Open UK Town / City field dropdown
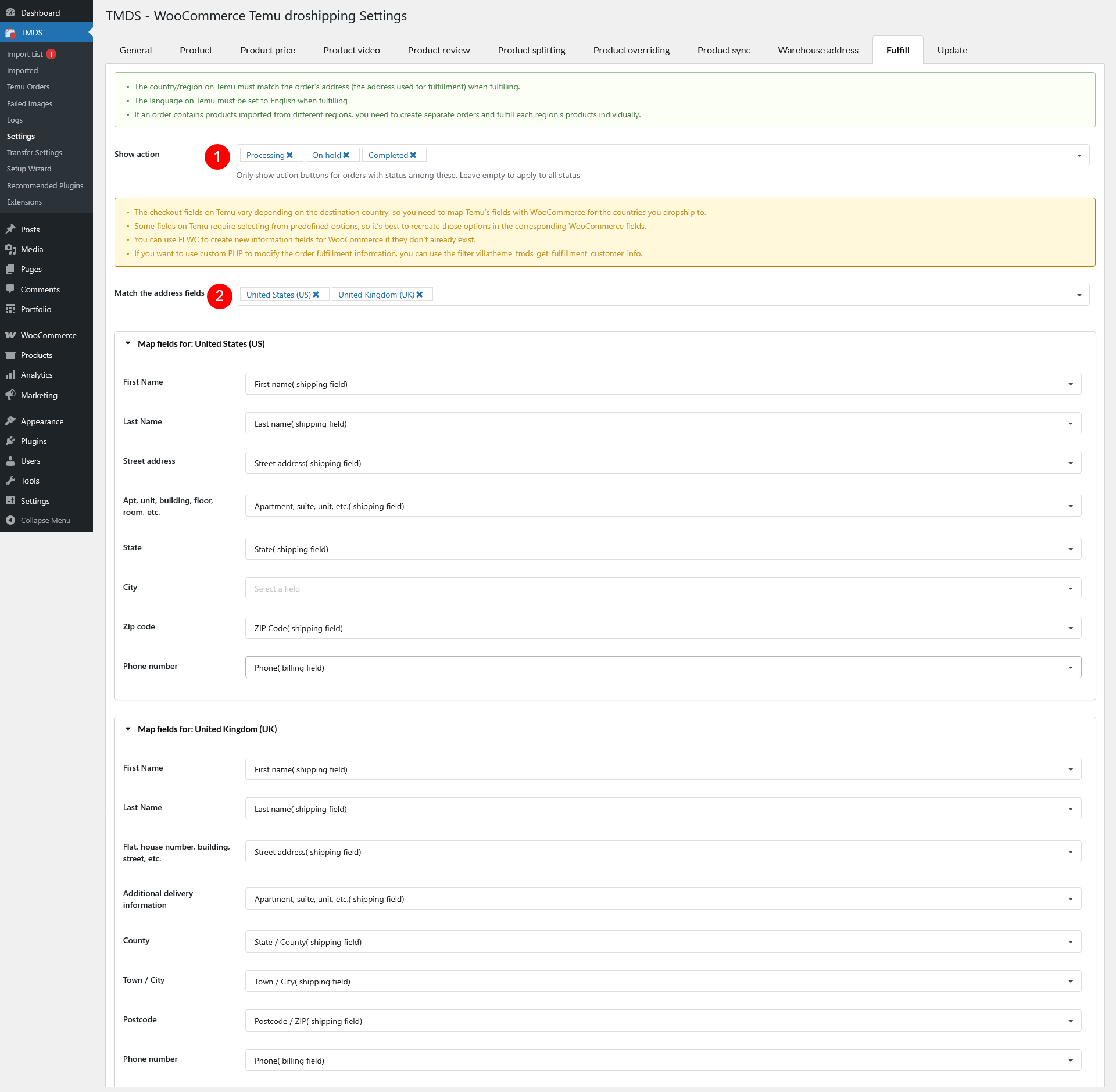The image size is (1116, 1092). coord(663,981)
